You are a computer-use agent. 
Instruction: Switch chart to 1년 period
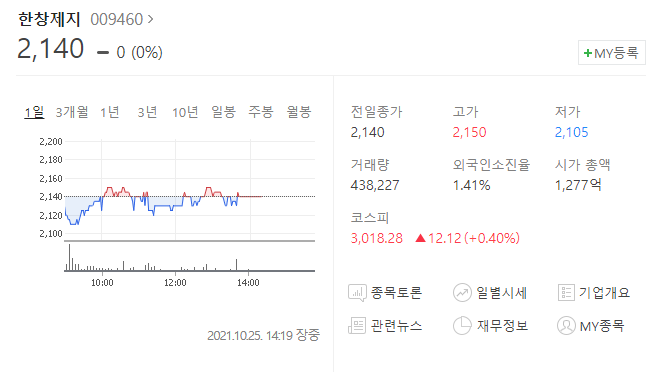[110, 112]
